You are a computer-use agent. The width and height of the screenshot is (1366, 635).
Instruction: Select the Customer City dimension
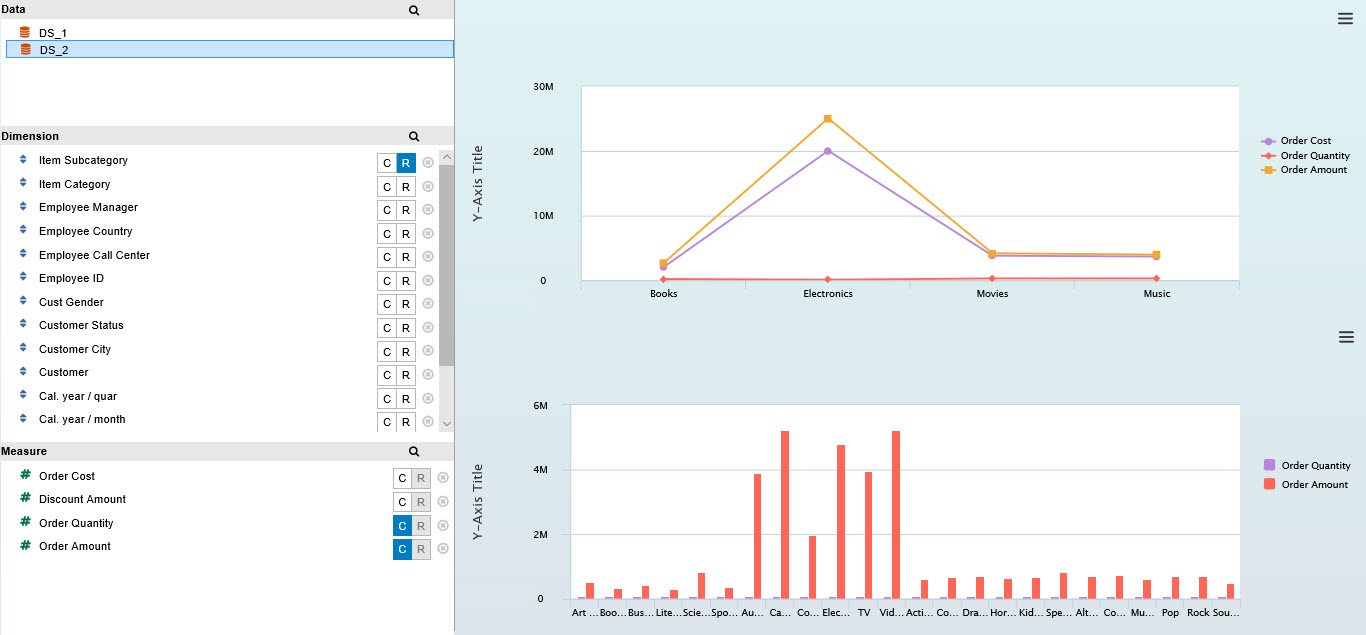pos(75,349)
